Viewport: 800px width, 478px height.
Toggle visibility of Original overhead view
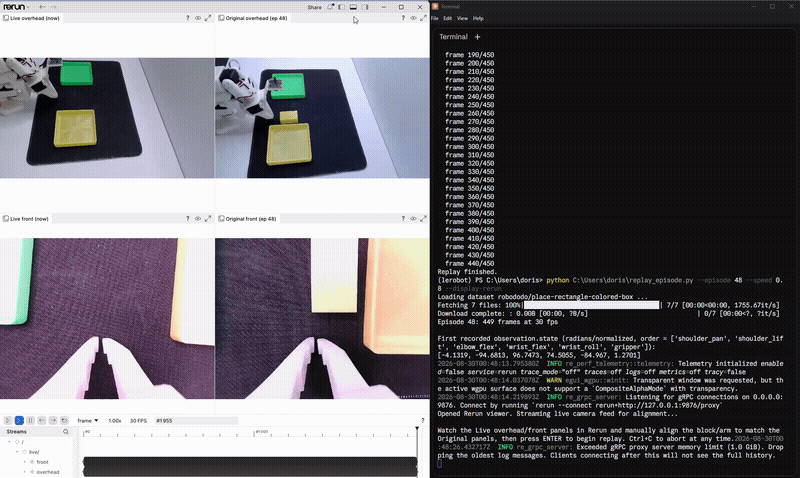[x=413, y=18]
